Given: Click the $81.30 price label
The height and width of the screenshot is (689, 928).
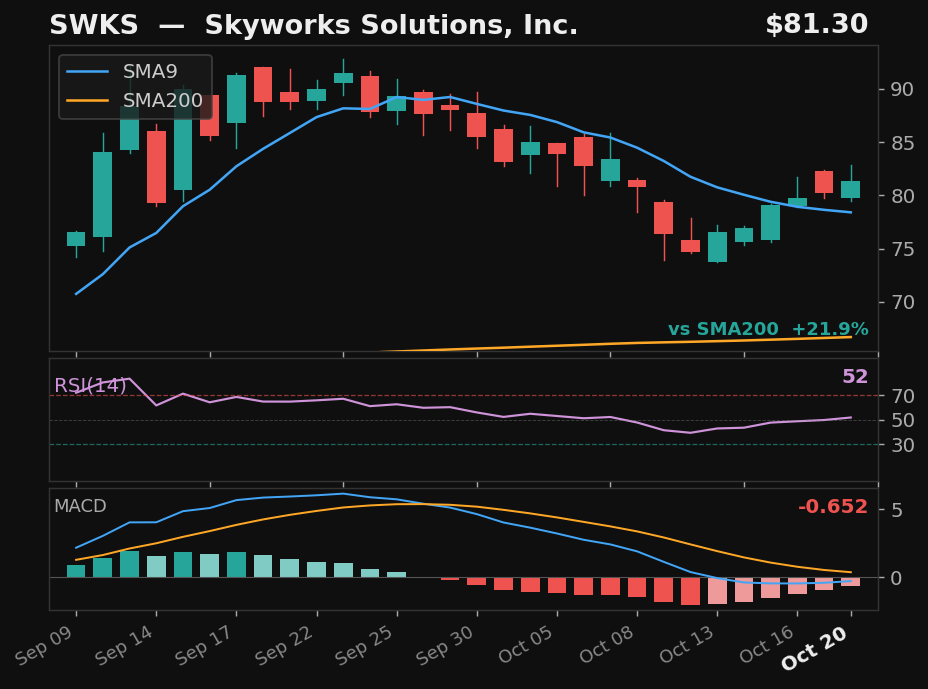Looking at the screenshot, I should pos(817,24).
